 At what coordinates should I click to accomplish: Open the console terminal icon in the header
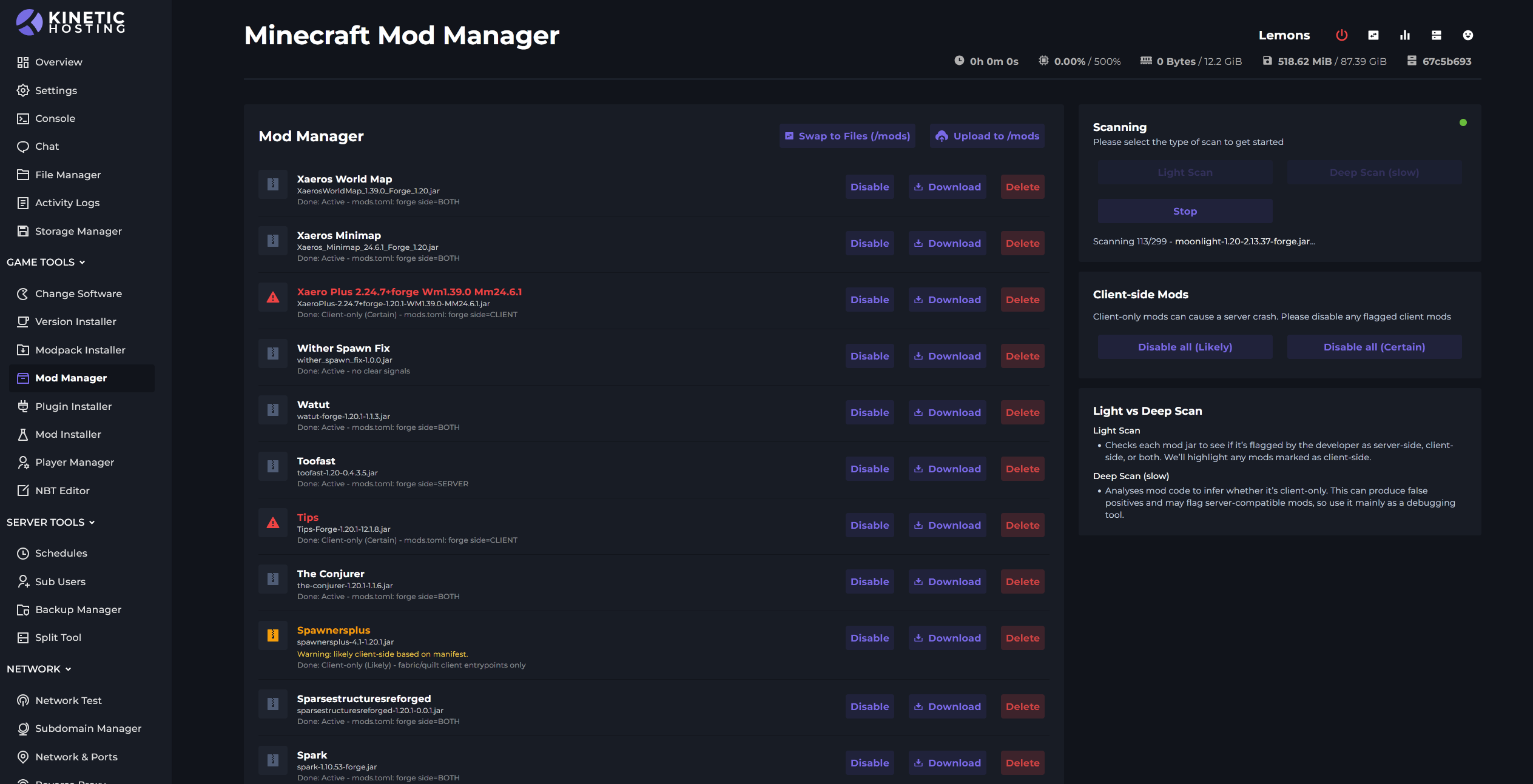(x=1373, y=35)
